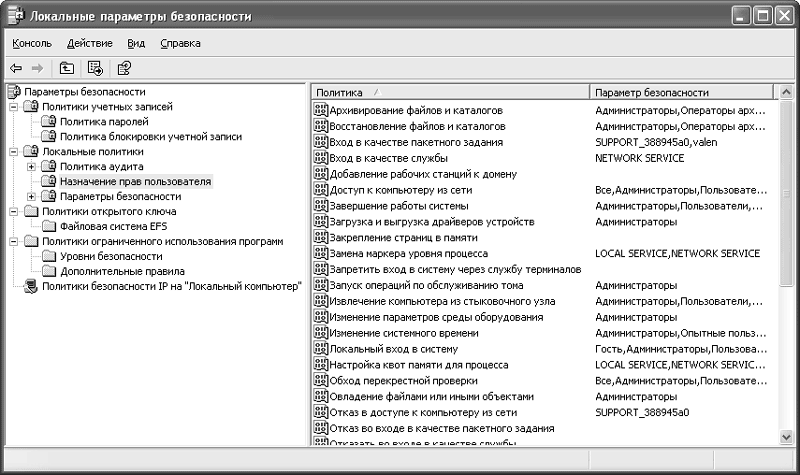
Task: Open the Действие menu
Action: tap(90, 43)
